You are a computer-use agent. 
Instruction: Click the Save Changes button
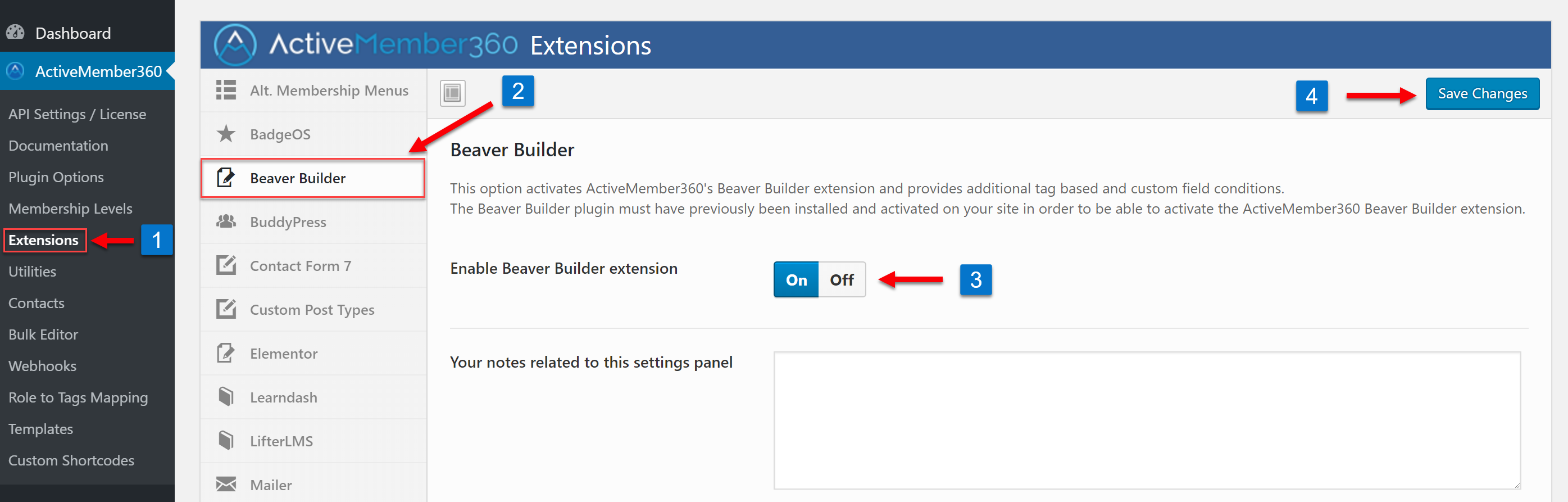coord(1482,94)
